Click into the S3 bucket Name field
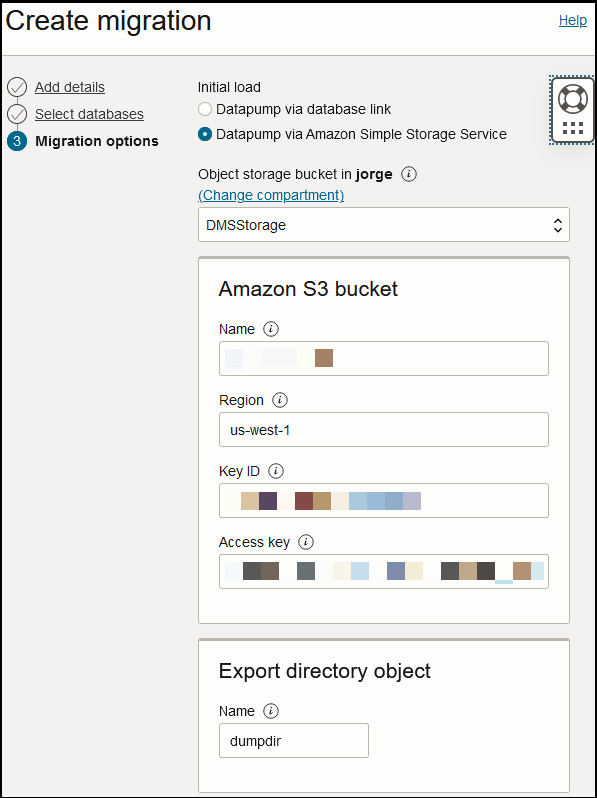This screenshot has width=597, height=798. click(x=384, y=358)
